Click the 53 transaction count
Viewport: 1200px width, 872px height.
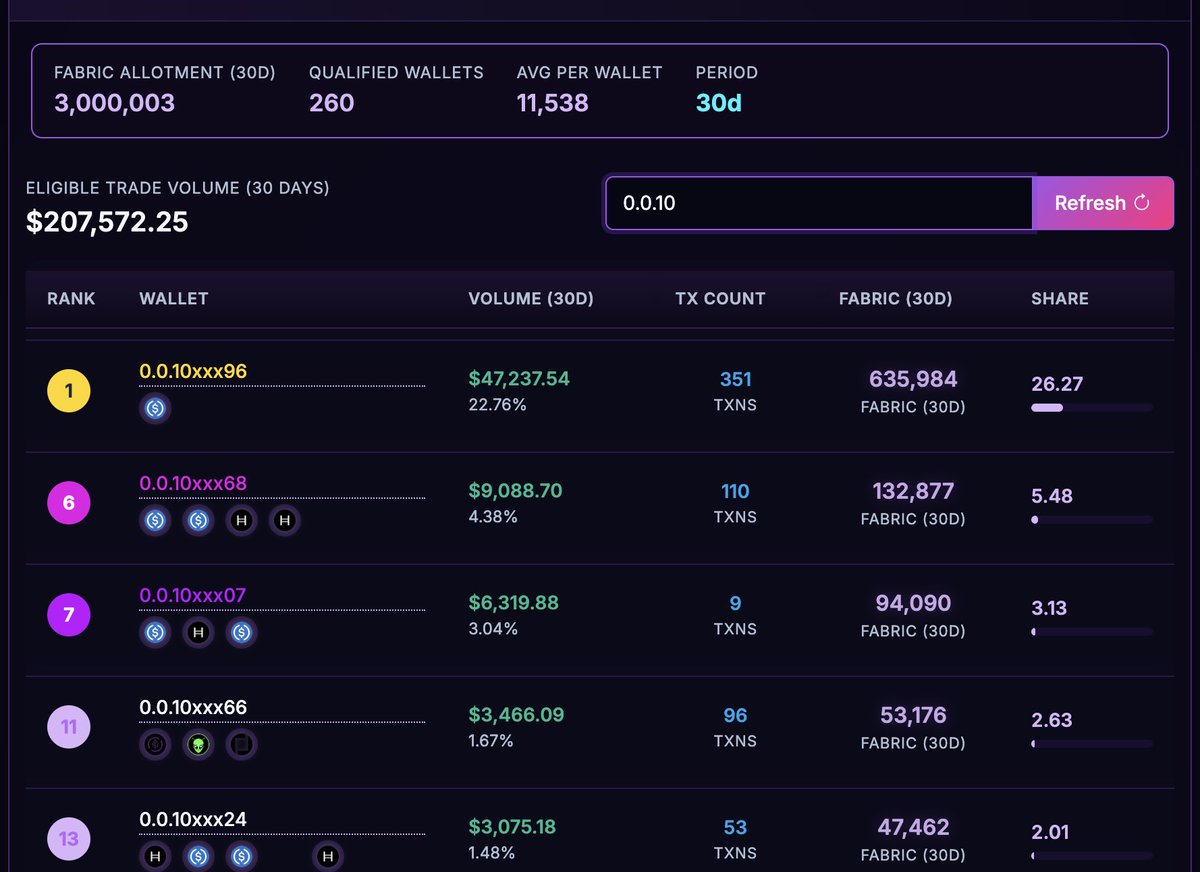[735, 827]
